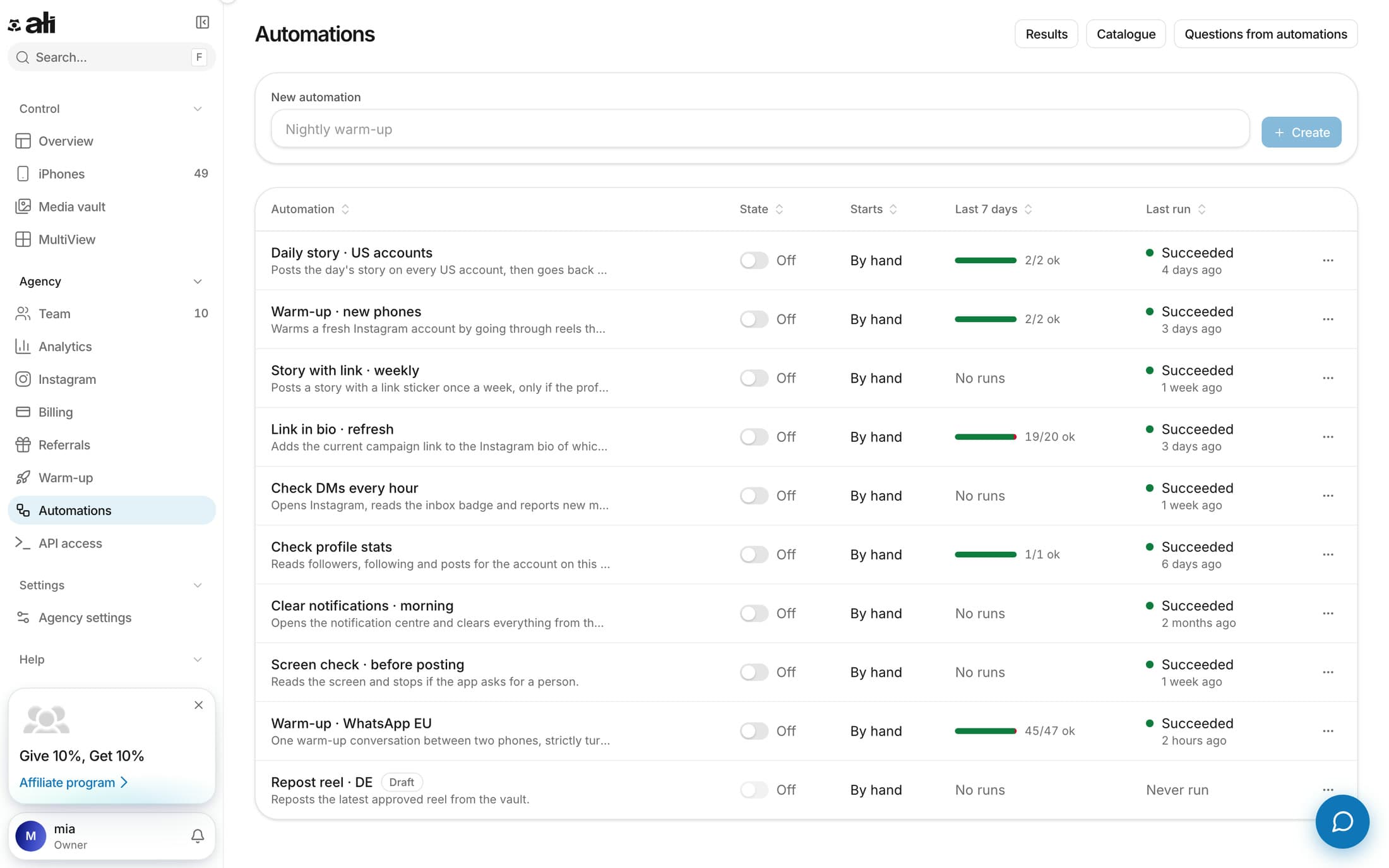Viewport: 1389px width, 868px height.
Task: Open the Overview page icon
Action: [23, 141]
